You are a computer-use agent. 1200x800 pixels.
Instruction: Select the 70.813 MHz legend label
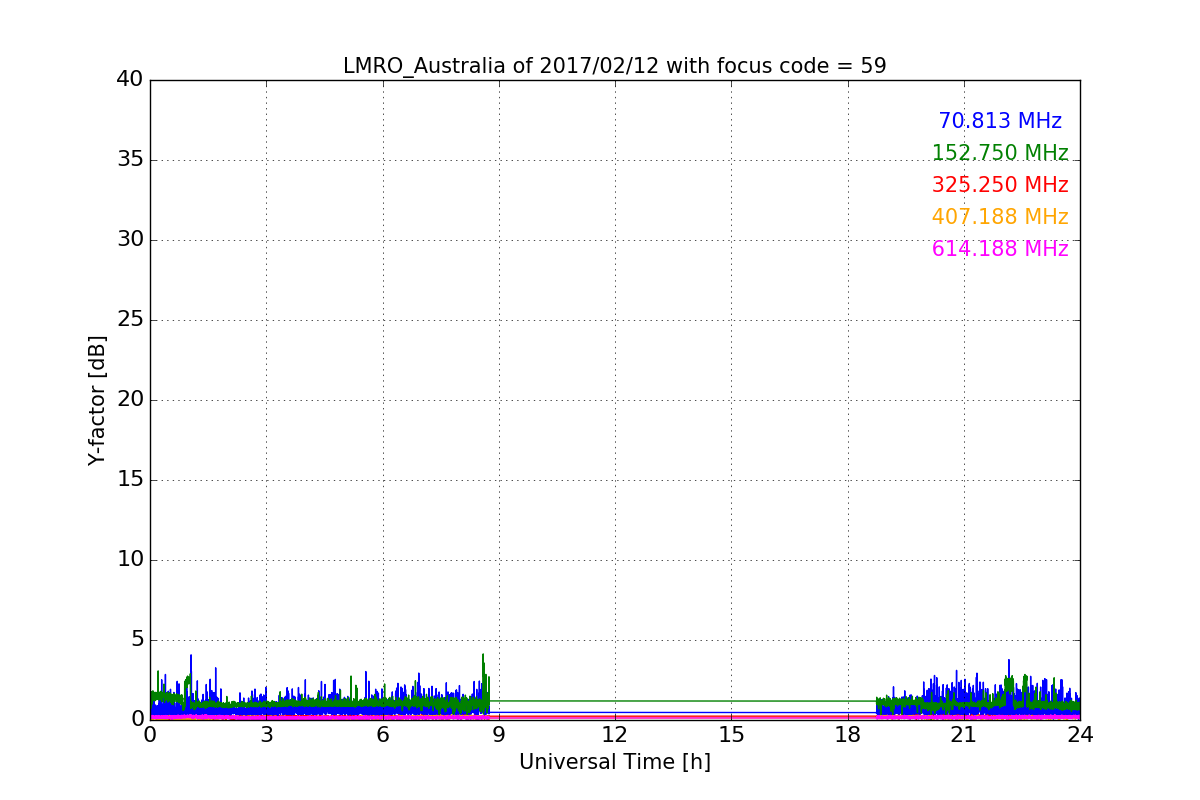(1000, 121)
